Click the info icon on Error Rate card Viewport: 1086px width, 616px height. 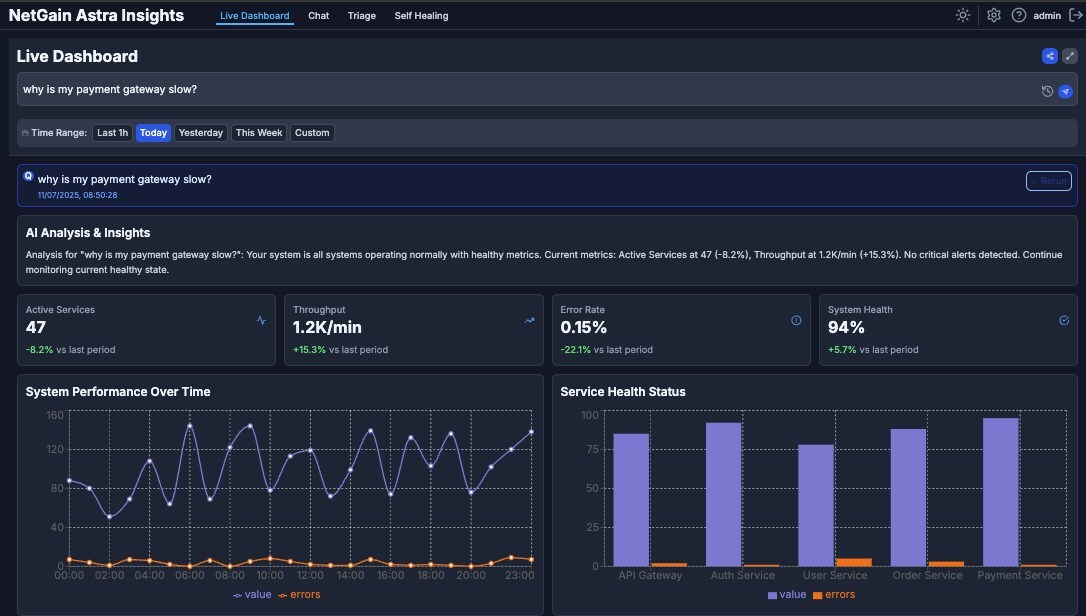tap(796, 319)
